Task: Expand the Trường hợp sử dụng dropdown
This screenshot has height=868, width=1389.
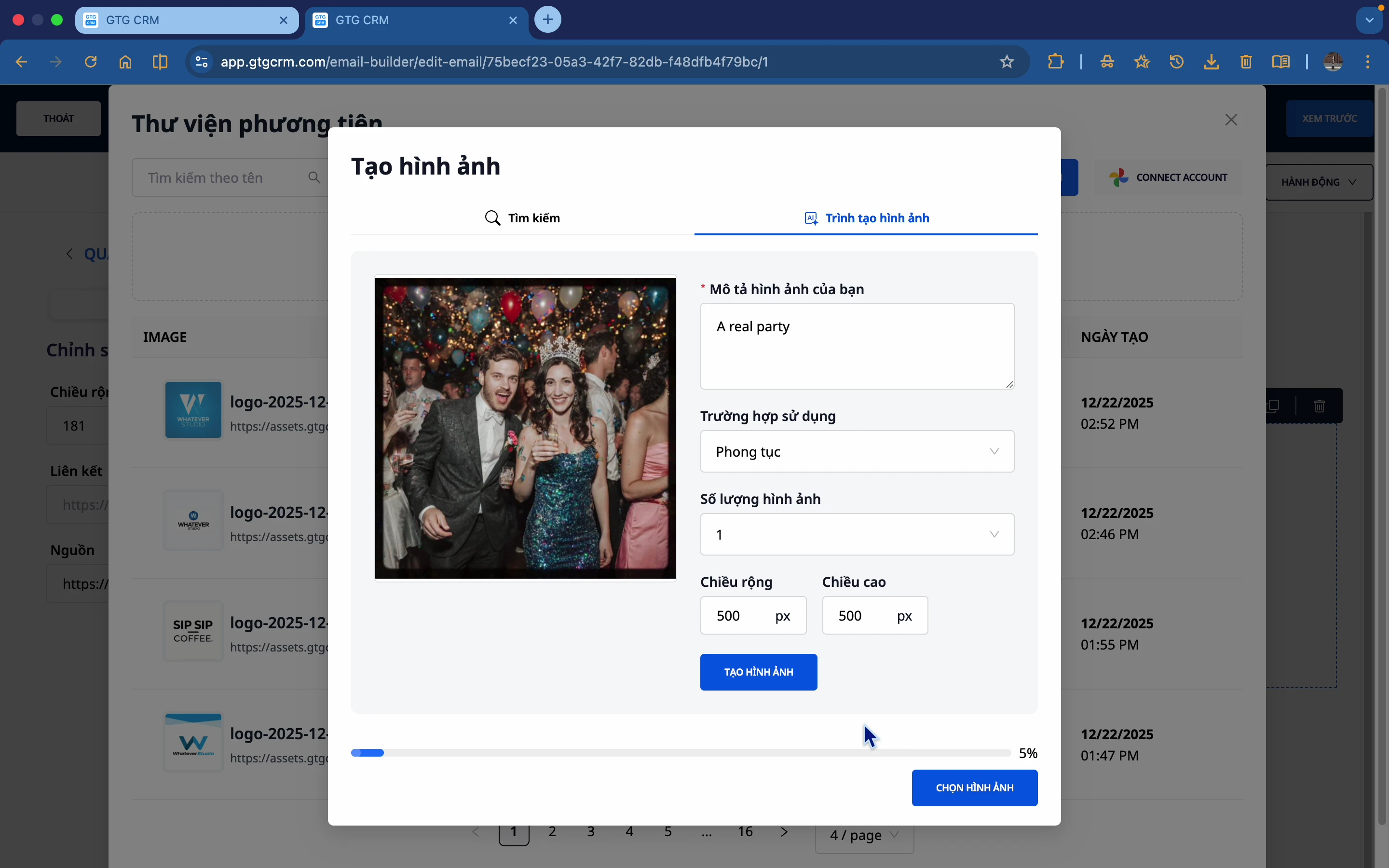Action: click(857, 451)
